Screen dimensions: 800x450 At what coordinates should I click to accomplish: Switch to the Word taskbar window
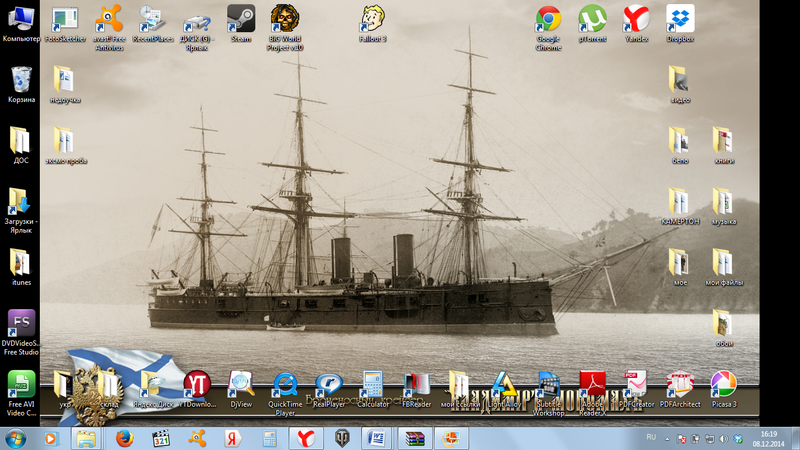click(377, 439)
